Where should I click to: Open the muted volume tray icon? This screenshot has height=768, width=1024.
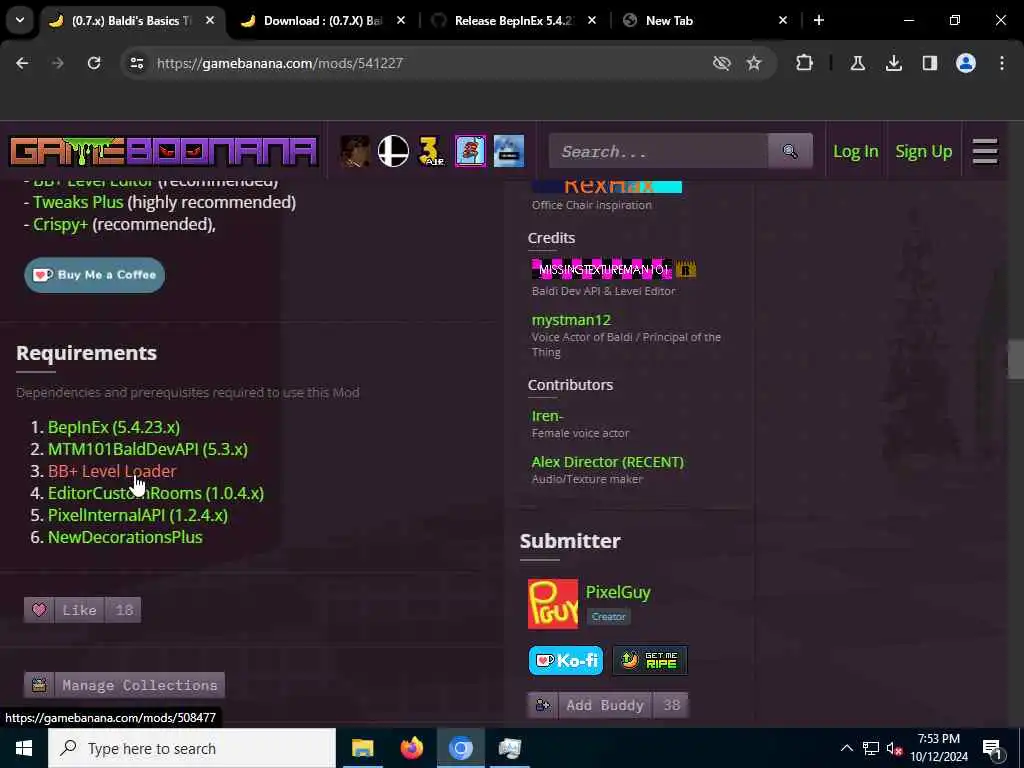[x=895, y=748]
